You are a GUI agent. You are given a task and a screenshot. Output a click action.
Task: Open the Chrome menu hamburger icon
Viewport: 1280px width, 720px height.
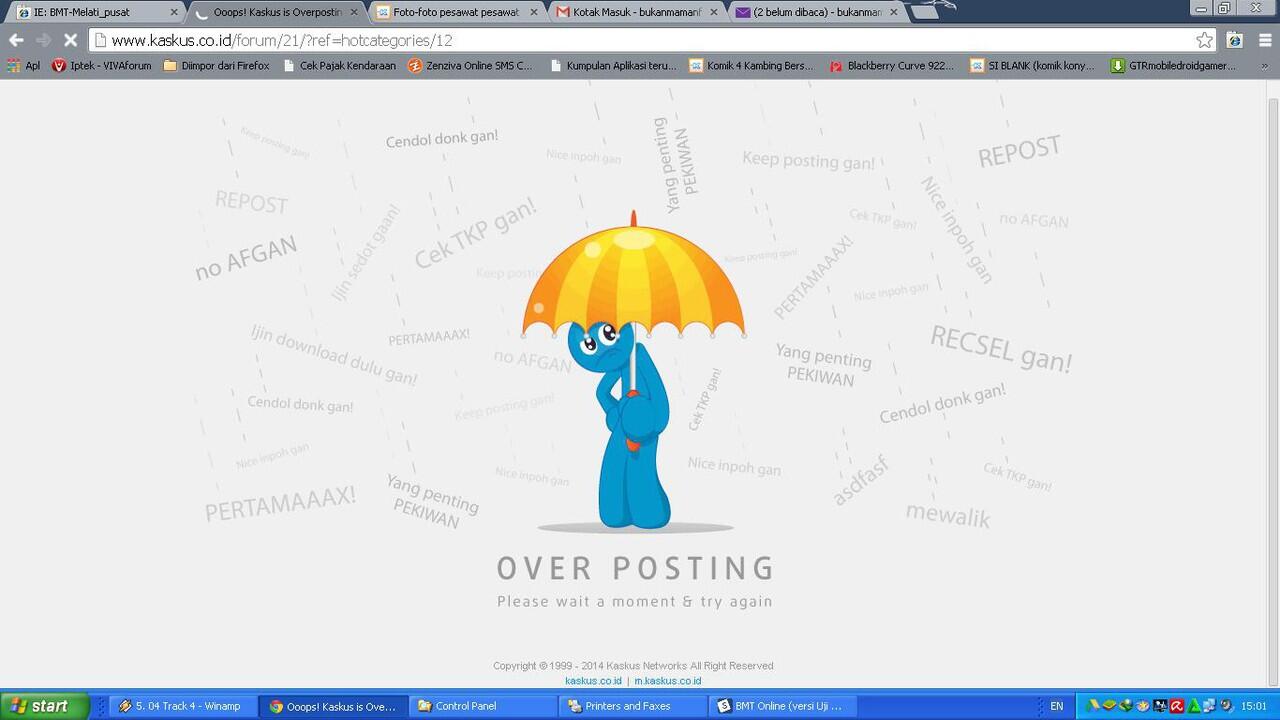click(1264, 40)
